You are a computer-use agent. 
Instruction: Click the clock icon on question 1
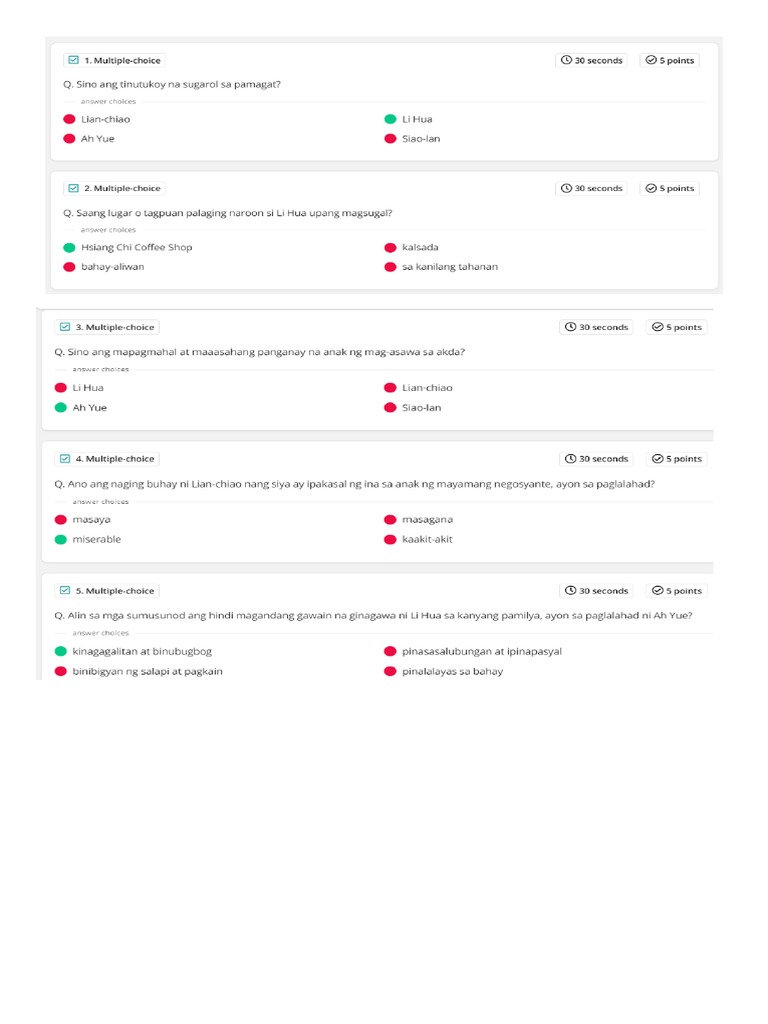567,60
